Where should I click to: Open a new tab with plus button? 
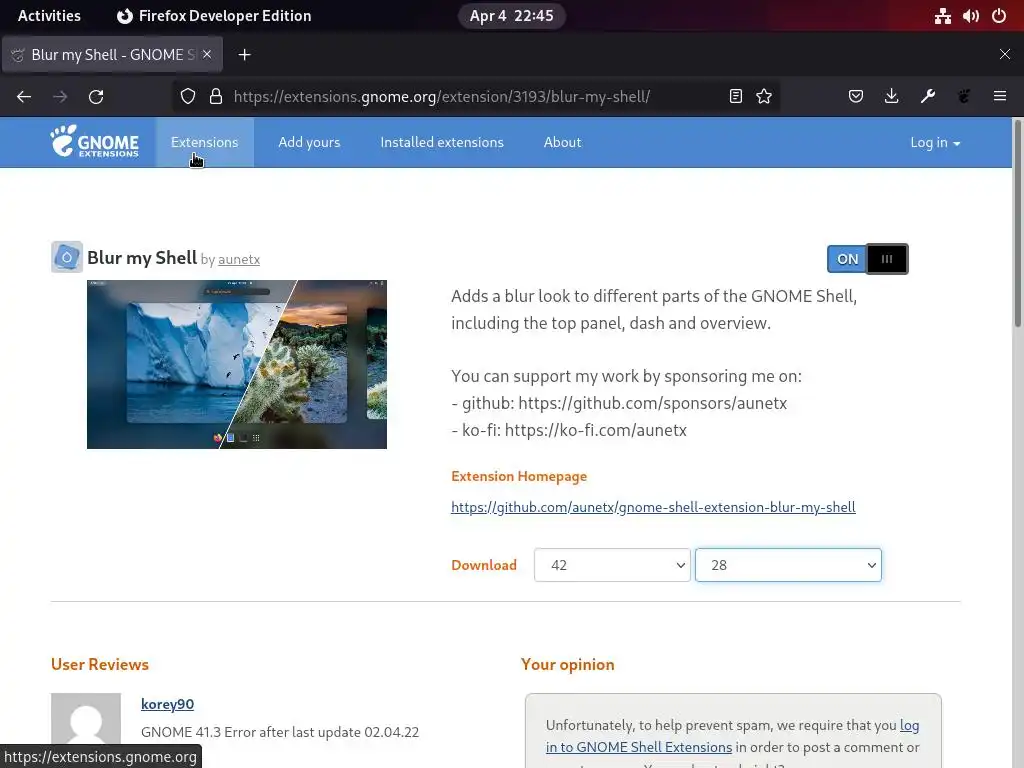tap(244, 55)
